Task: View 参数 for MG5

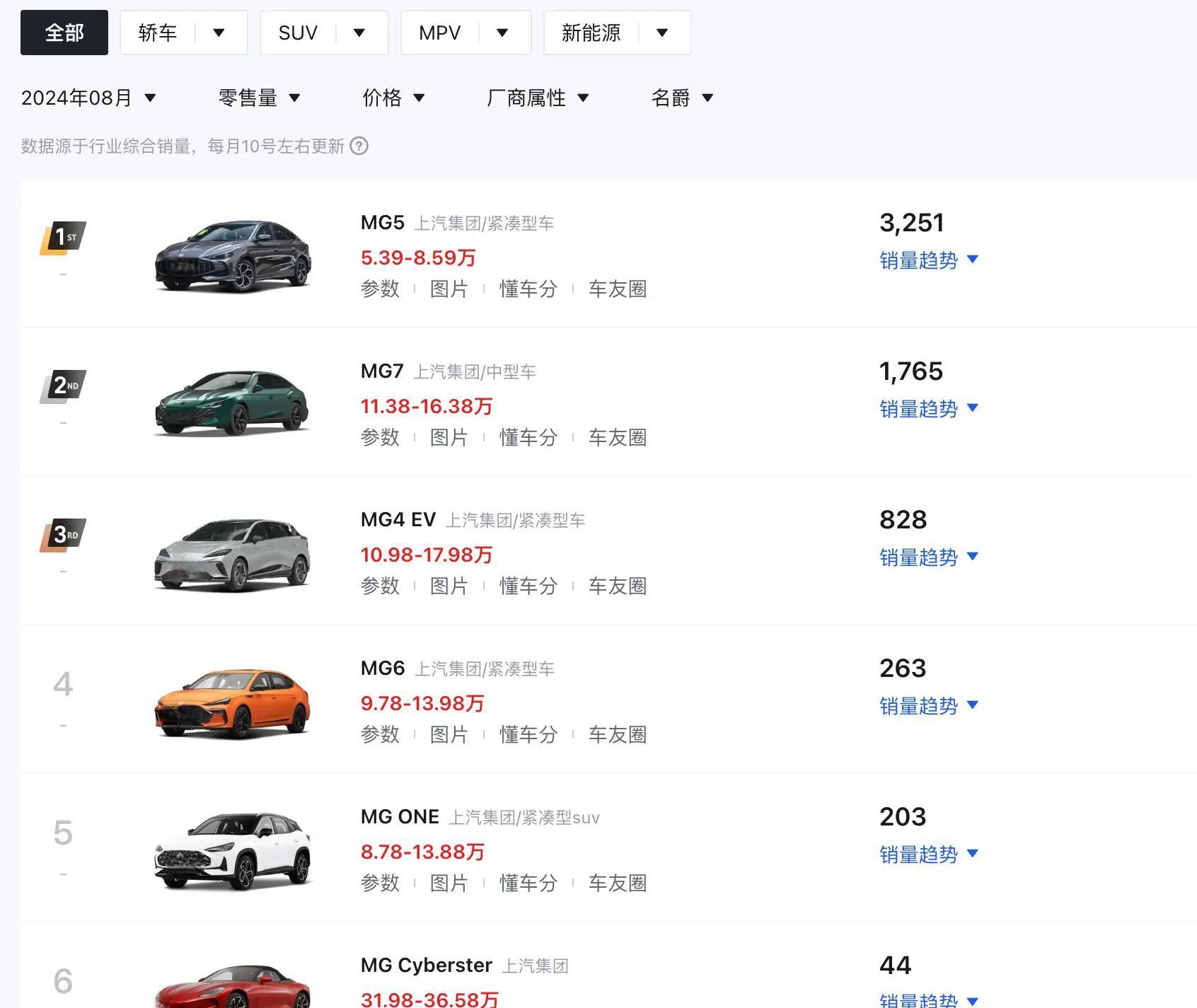Action: (381, 289)
